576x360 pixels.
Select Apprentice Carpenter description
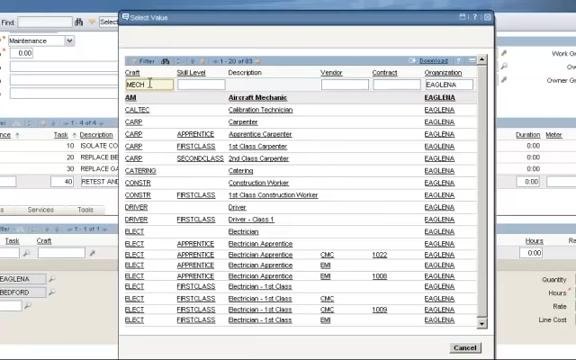coord(260,134)
